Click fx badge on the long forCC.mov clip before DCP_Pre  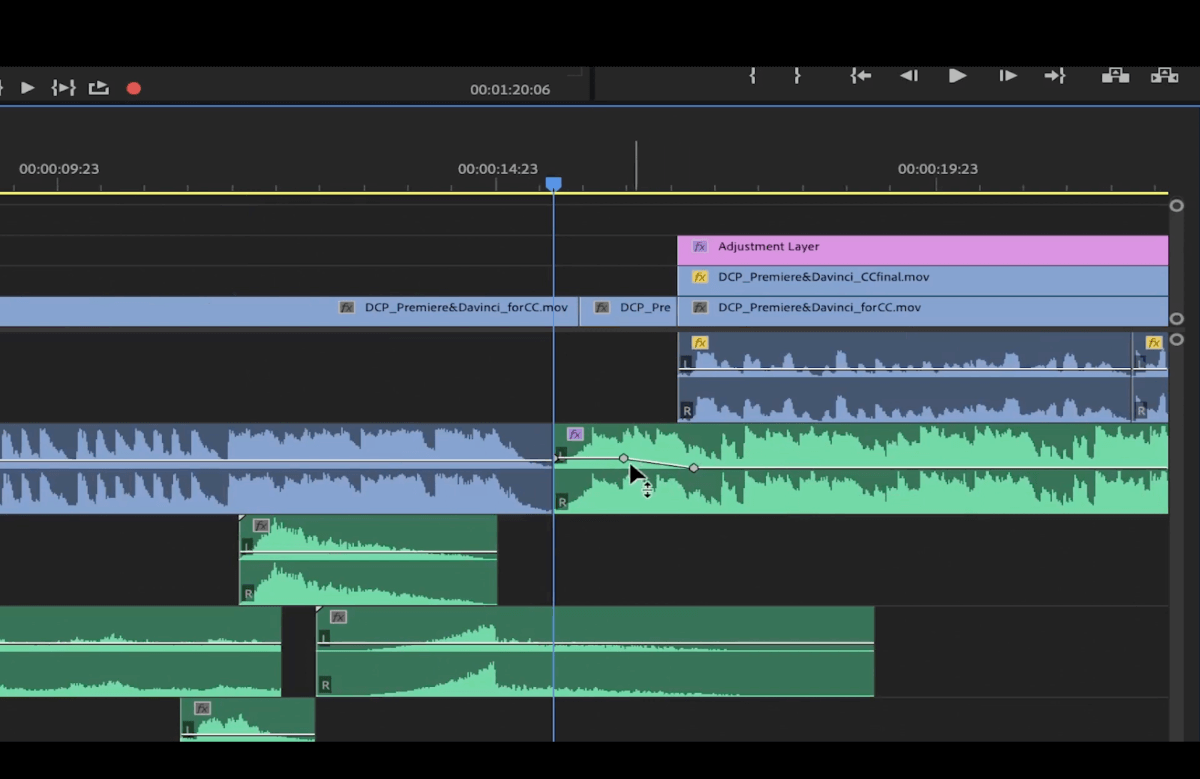pyautogui.click(x=347, y=307)
